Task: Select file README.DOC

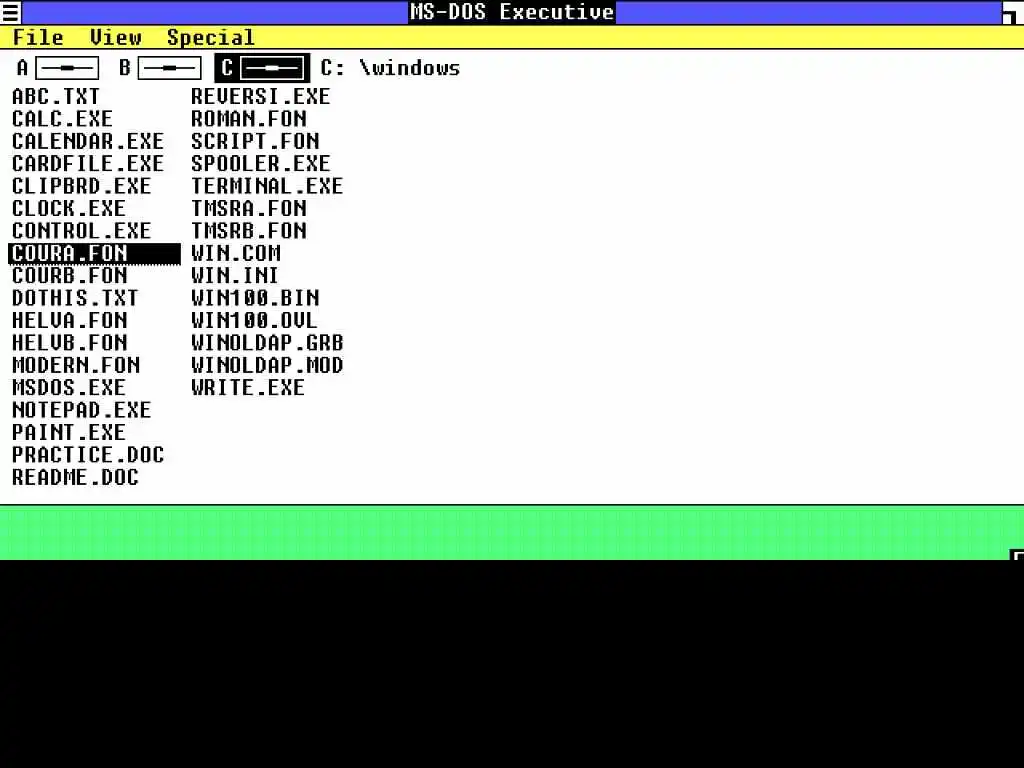Action: pyautogui.click(x=76, y=477)
